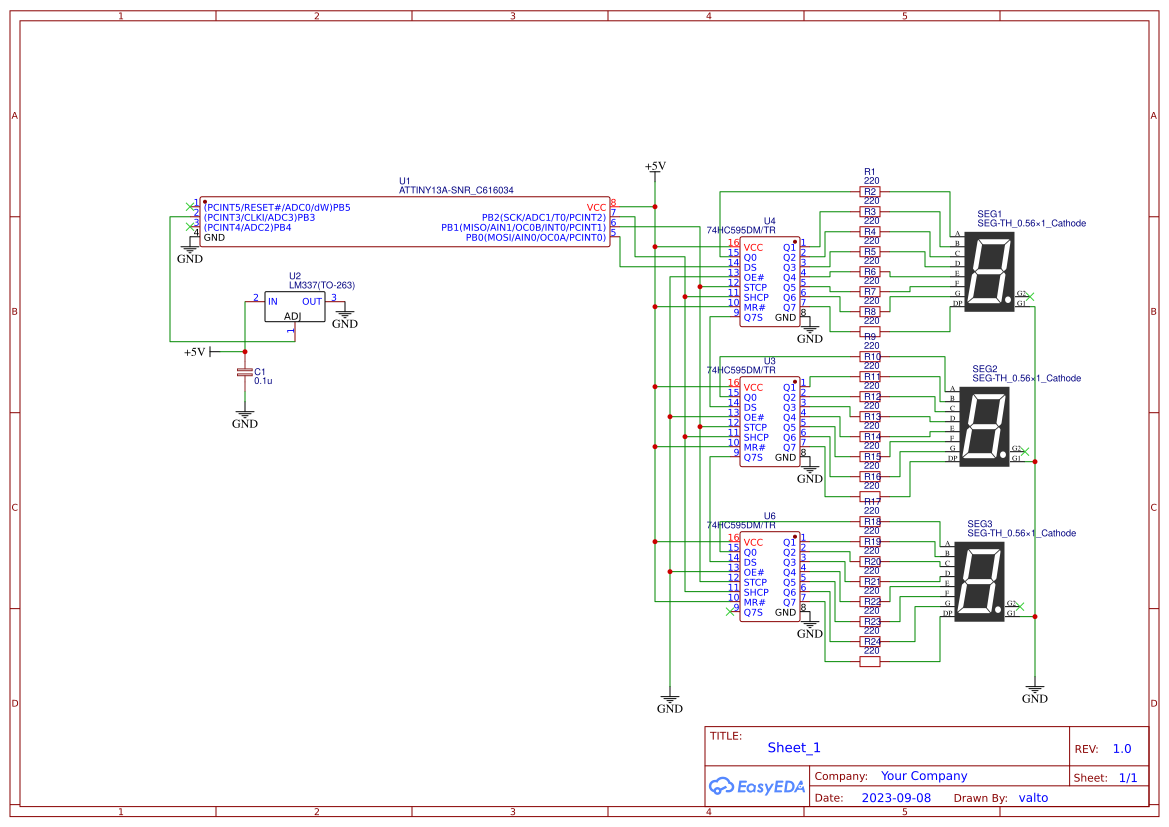The image size is (1169, 827).
Task: Select the date 2023-09-08 field
Action: point(897,797)
